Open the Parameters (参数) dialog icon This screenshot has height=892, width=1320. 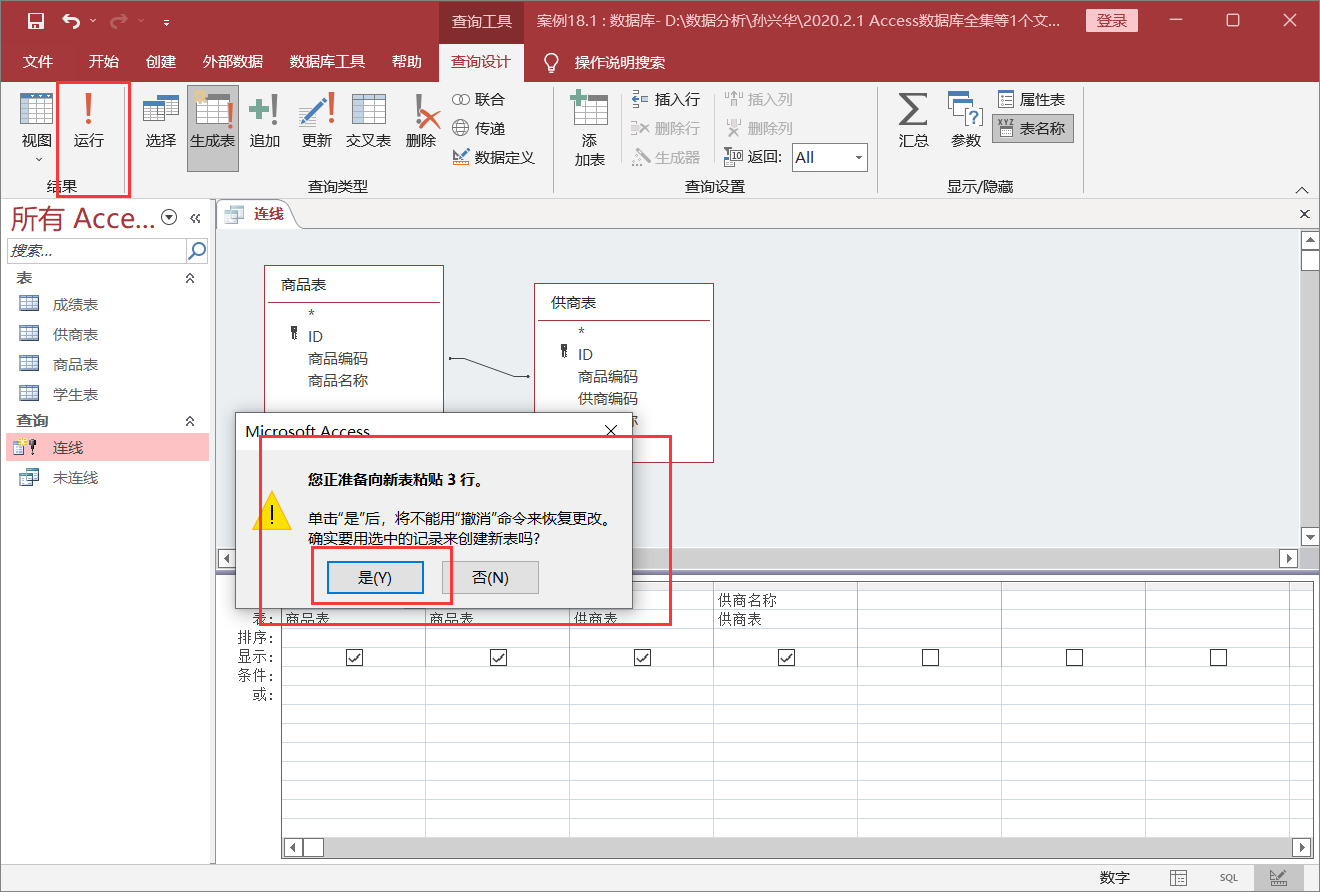tap(965, 121)
